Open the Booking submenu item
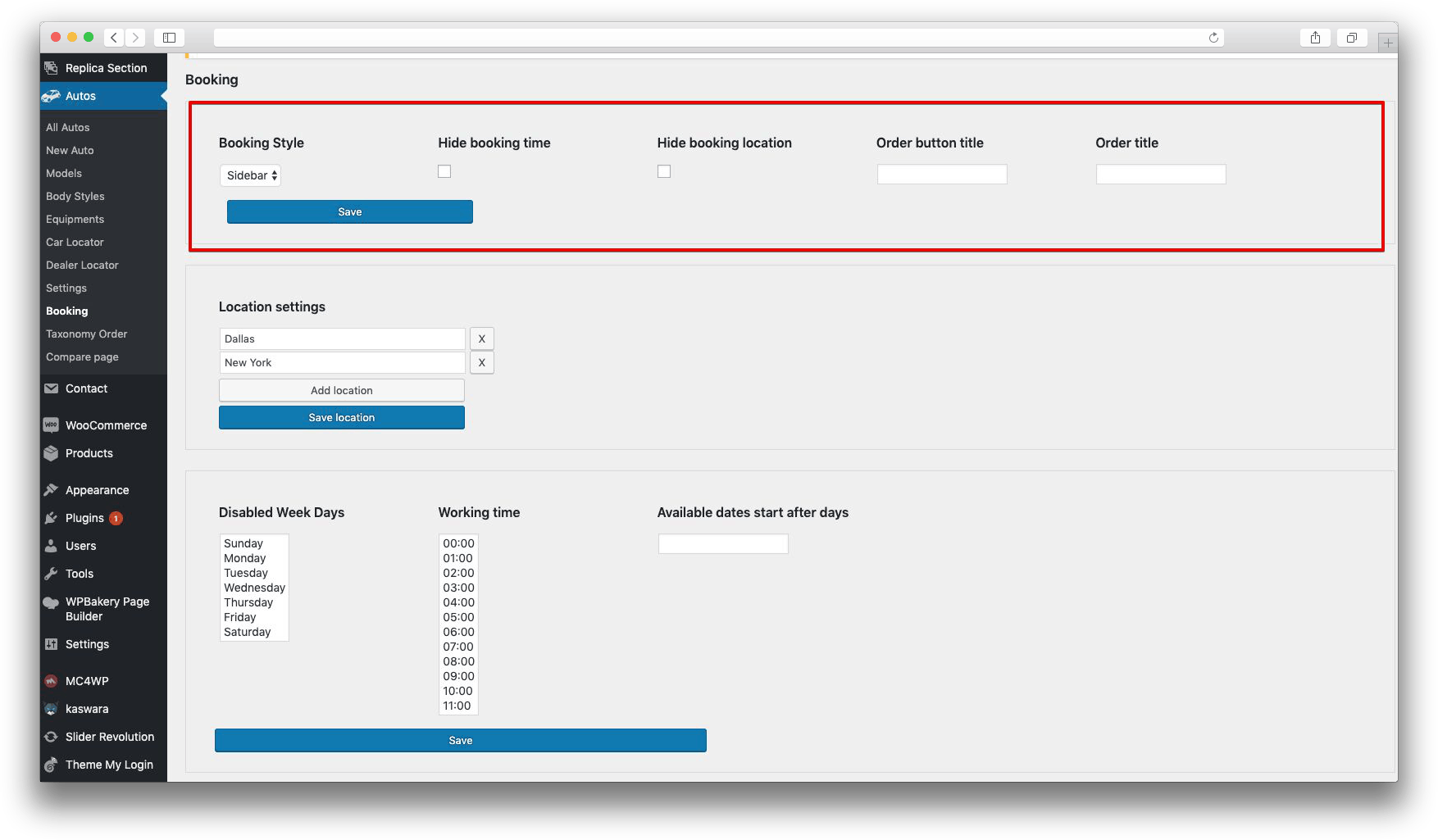The image size is (1438, 840). (x=67, y=311)
